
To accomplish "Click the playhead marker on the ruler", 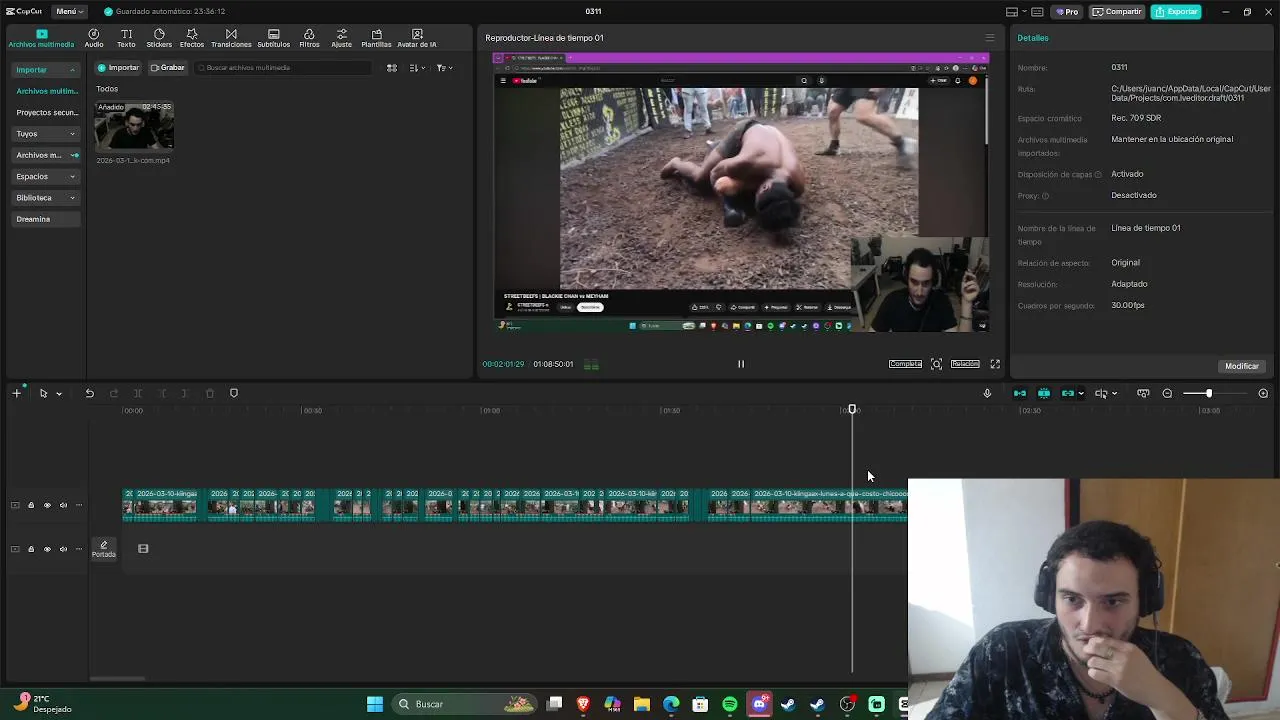I will click(x=852, y=409).
